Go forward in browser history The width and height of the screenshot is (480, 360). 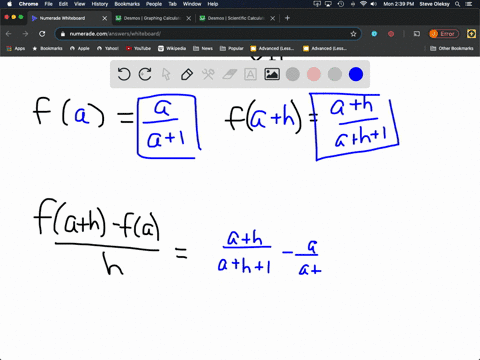tap(25, 34)
